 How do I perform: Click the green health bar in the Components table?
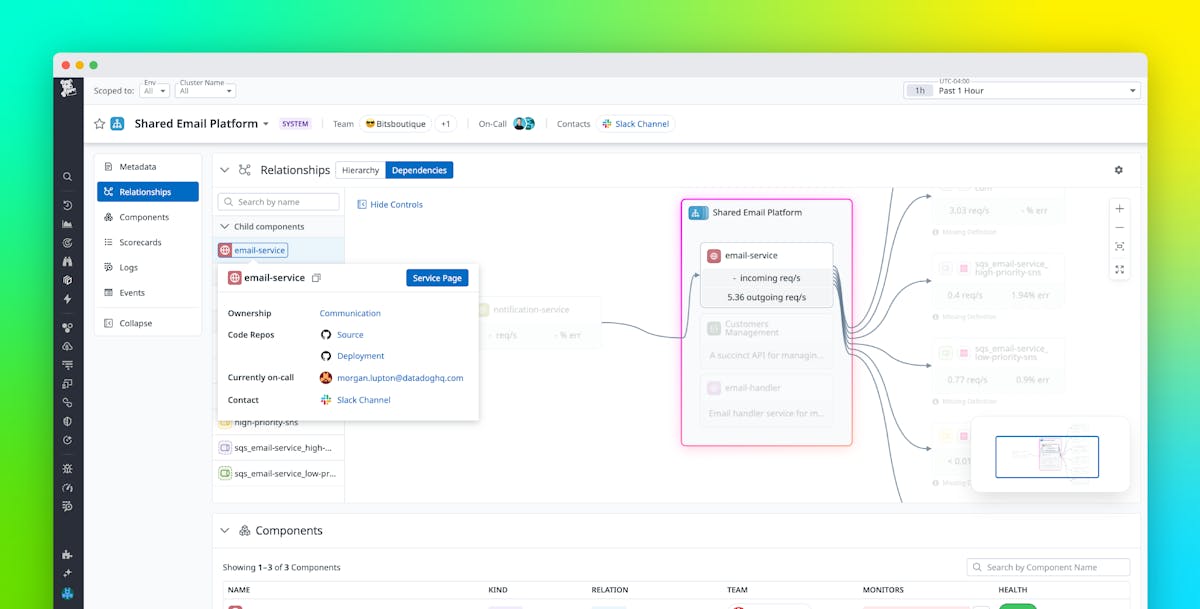1018,606
